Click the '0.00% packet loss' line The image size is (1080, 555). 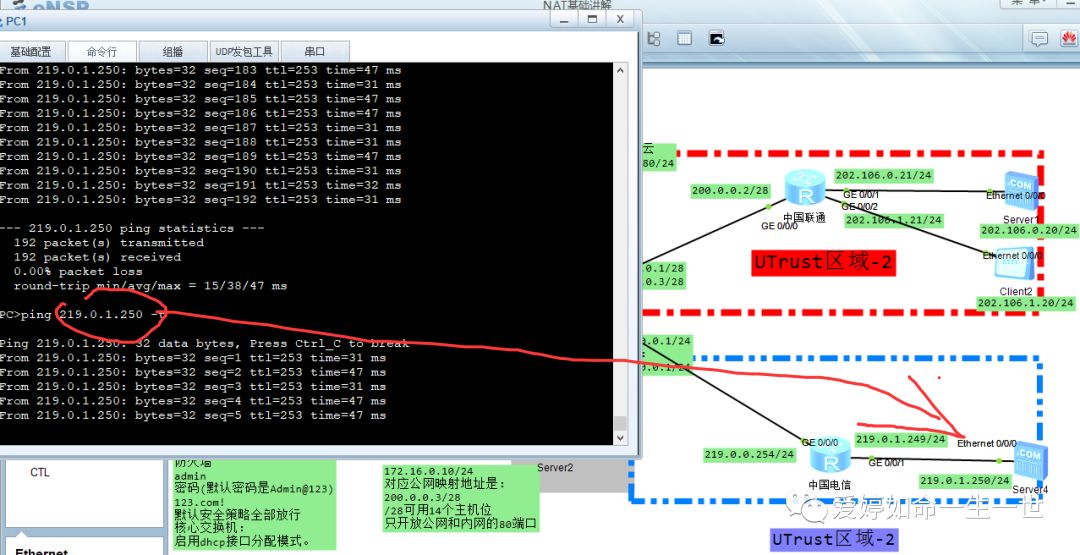point(81,271)
